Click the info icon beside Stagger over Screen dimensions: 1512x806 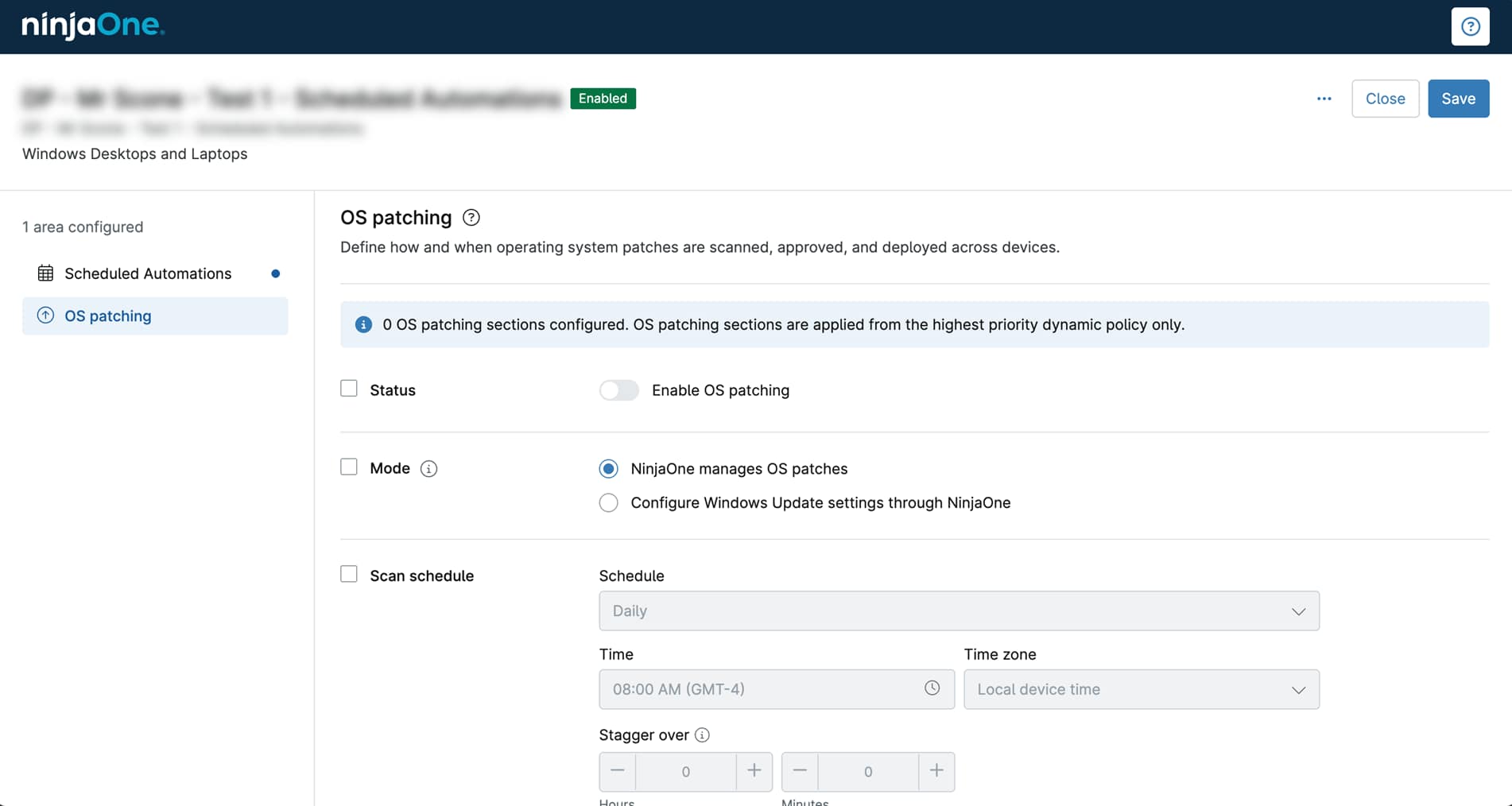(702, 735)
